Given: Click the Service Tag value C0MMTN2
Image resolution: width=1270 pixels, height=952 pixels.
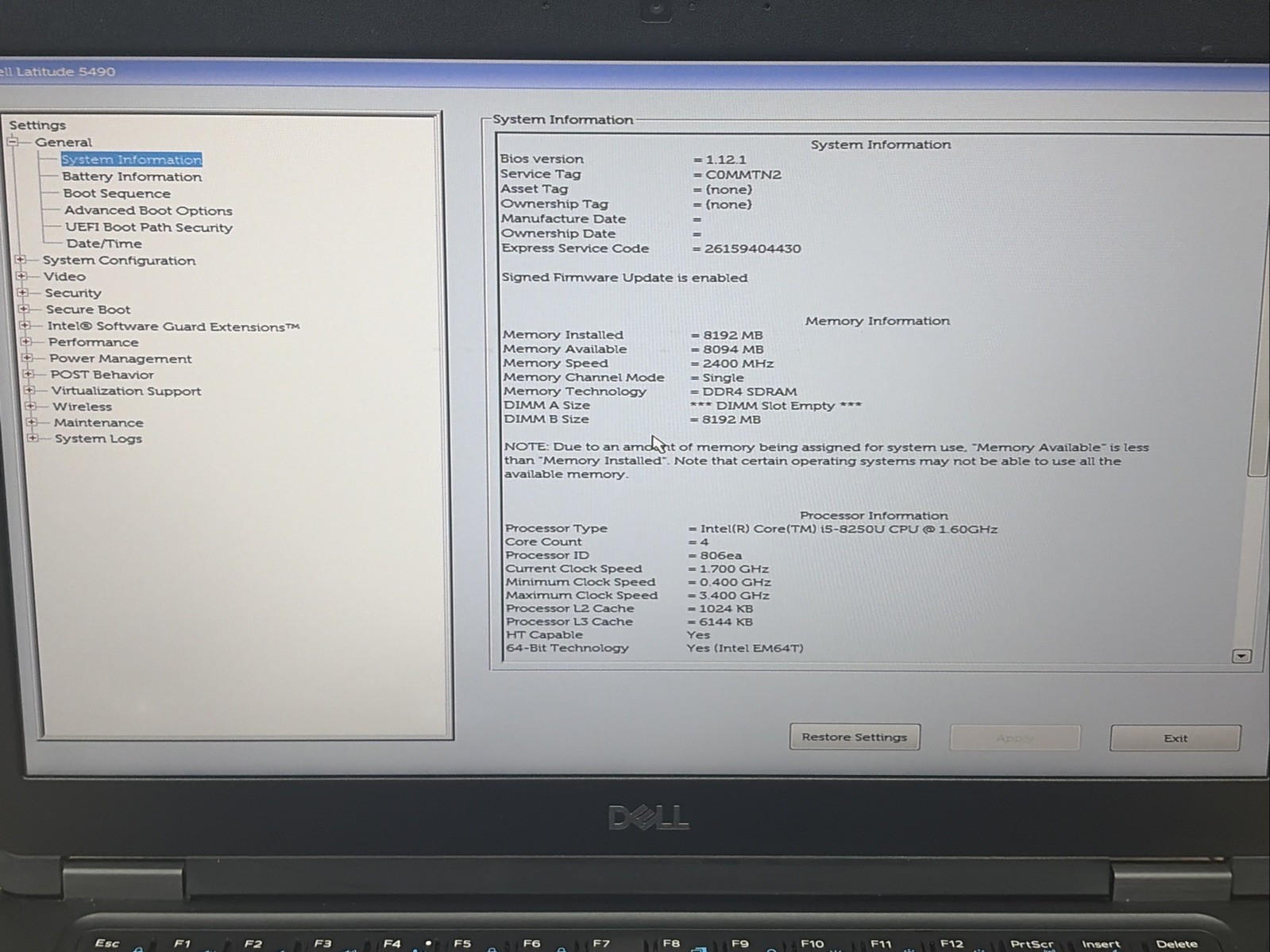Looking at the screenshot, I should pyautogui.click(x=743, y=175).
